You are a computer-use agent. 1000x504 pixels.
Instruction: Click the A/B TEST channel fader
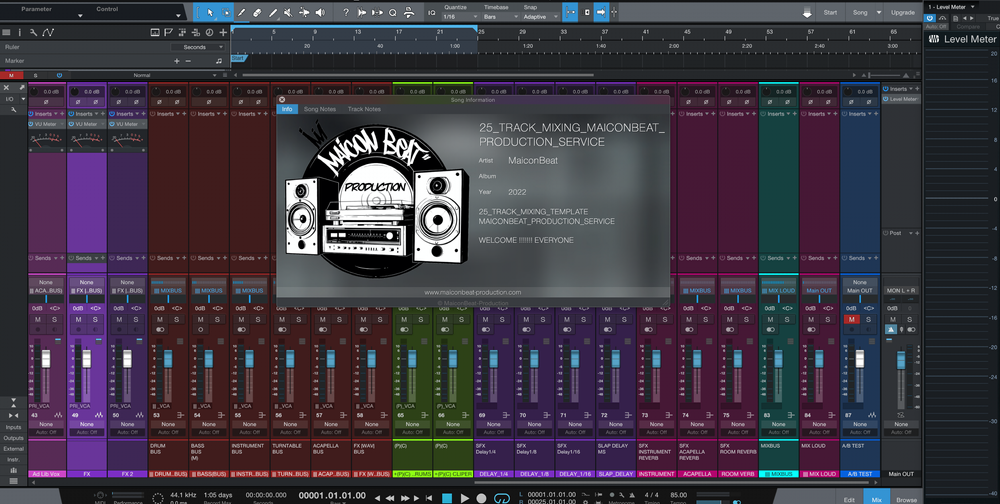click(x=860, y=359)
